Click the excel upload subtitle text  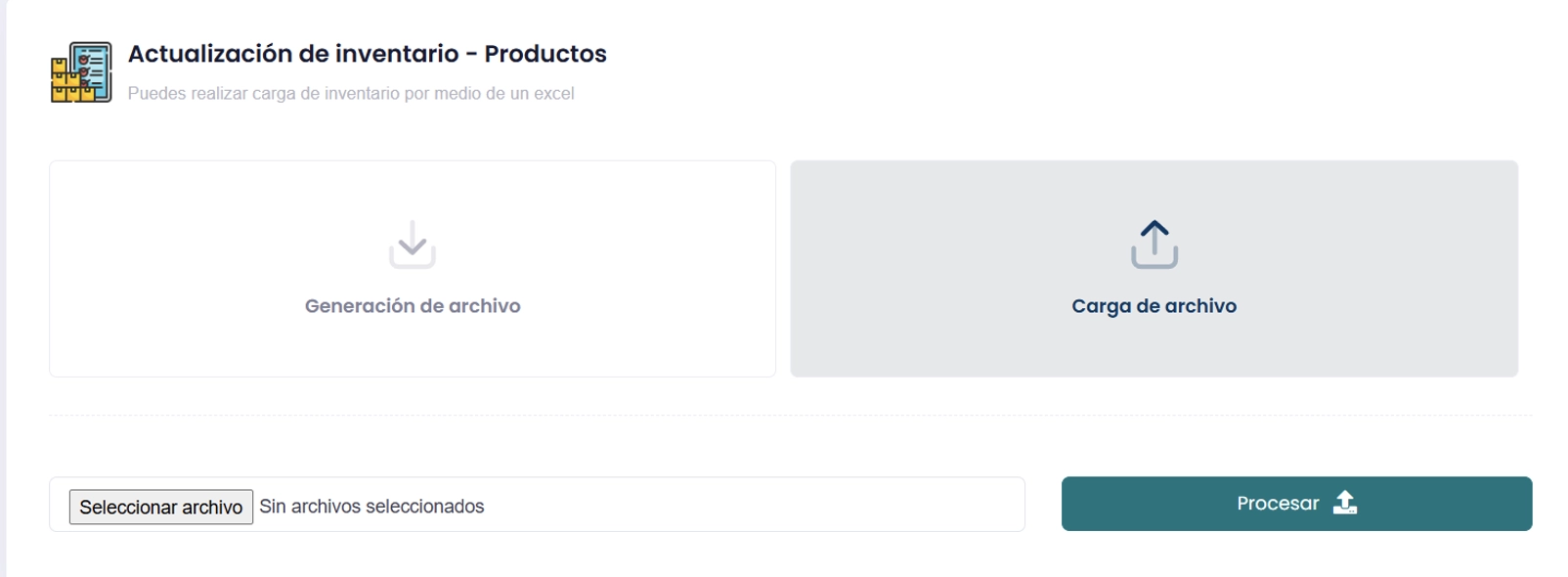[x=351, y=93]
